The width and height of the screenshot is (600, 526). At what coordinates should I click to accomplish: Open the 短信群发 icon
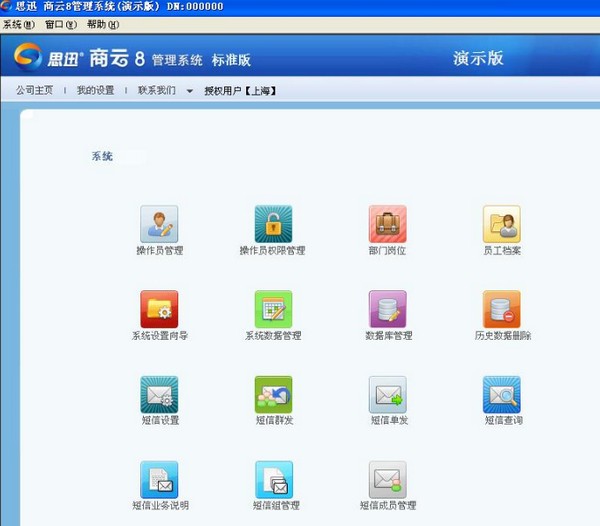273,394
